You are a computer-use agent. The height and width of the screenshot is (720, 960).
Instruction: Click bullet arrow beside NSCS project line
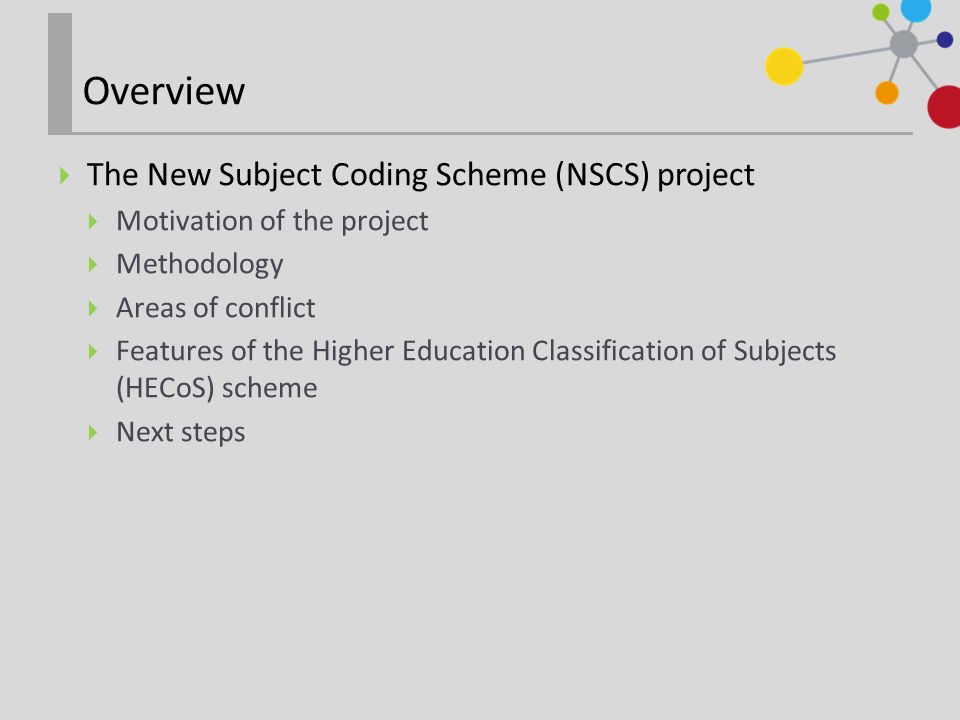tap(64, 176)
